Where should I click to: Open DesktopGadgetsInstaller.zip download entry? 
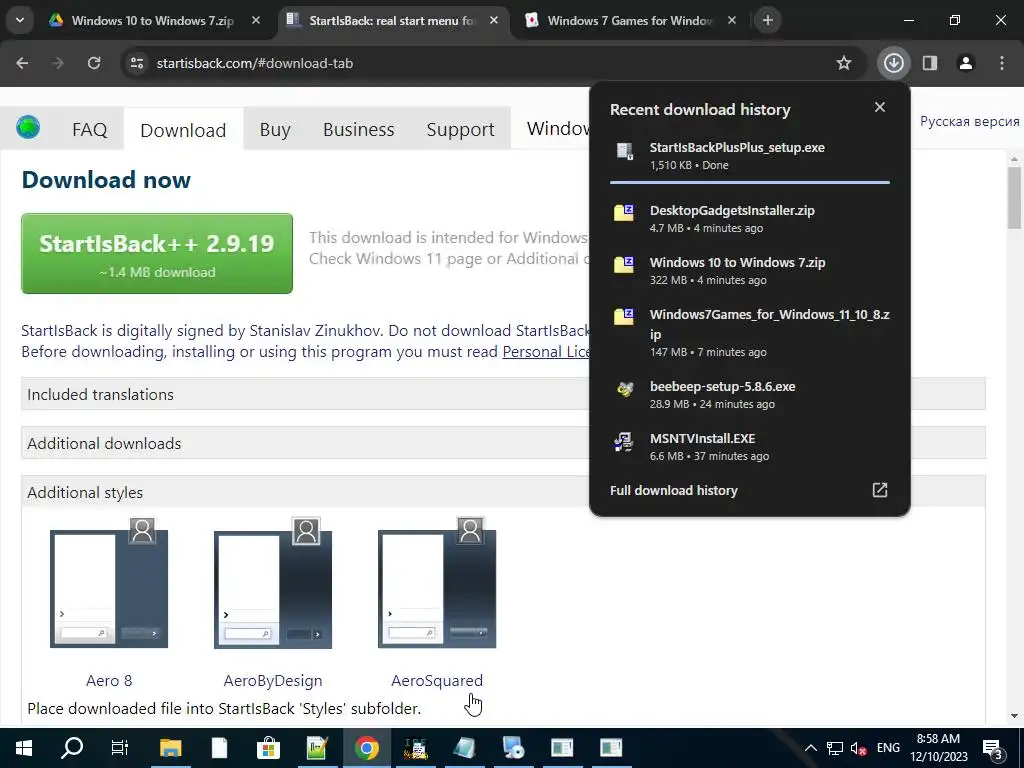[750, 219]
